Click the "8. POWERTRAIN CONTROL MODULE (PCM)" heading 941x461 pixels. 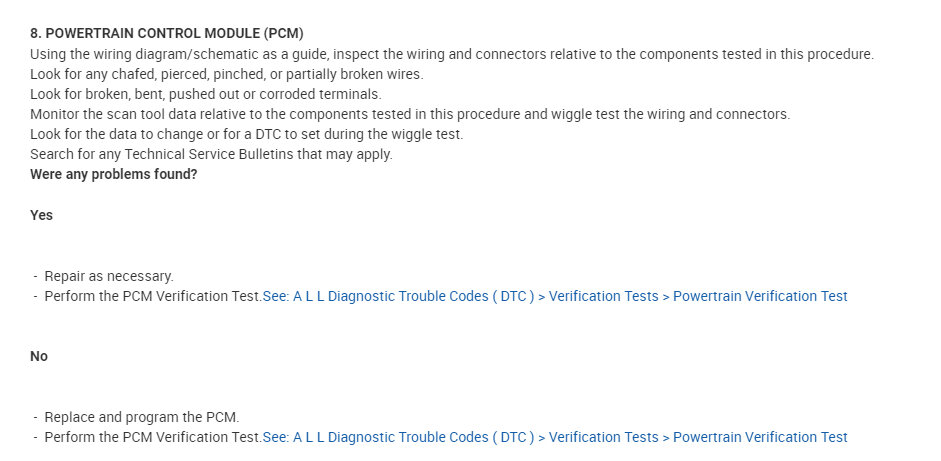[x=166, y=34]
